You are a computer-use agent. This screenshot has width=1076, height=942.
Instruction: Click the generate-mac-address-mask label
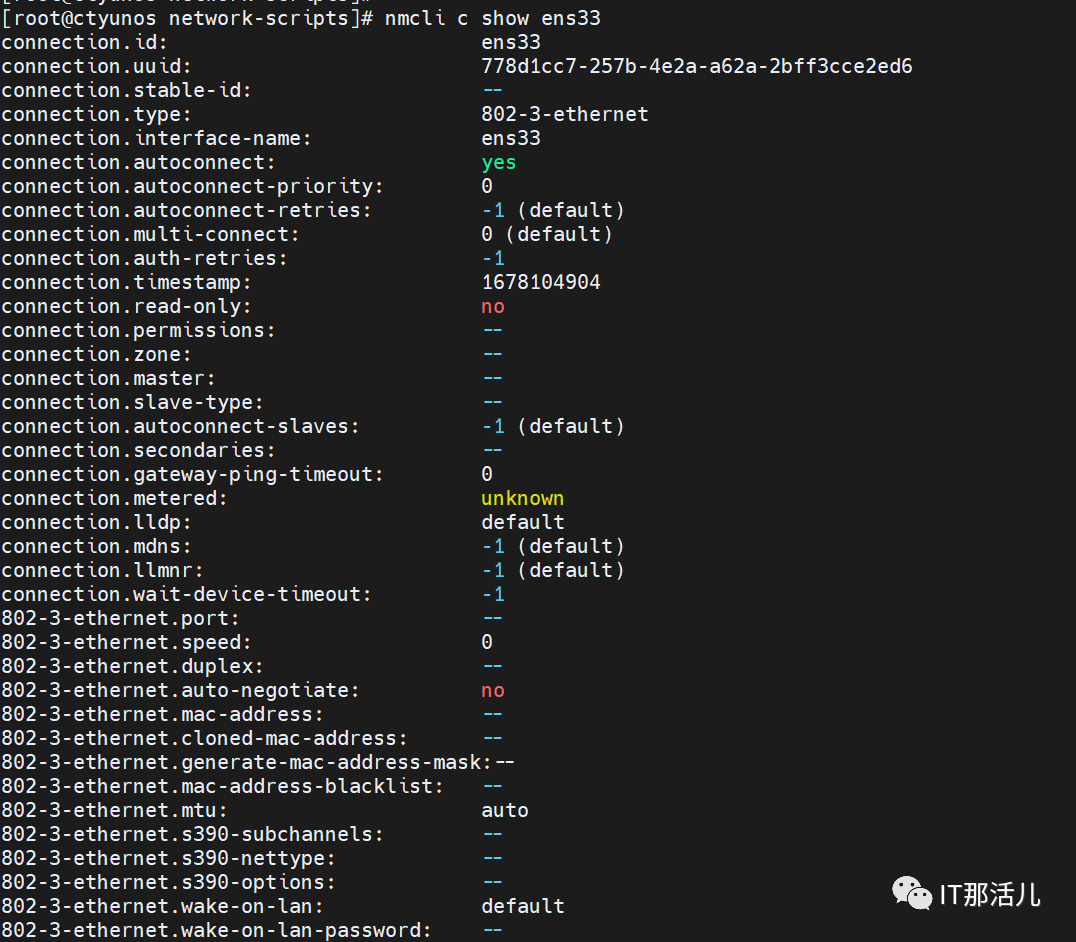click(246, 762)
